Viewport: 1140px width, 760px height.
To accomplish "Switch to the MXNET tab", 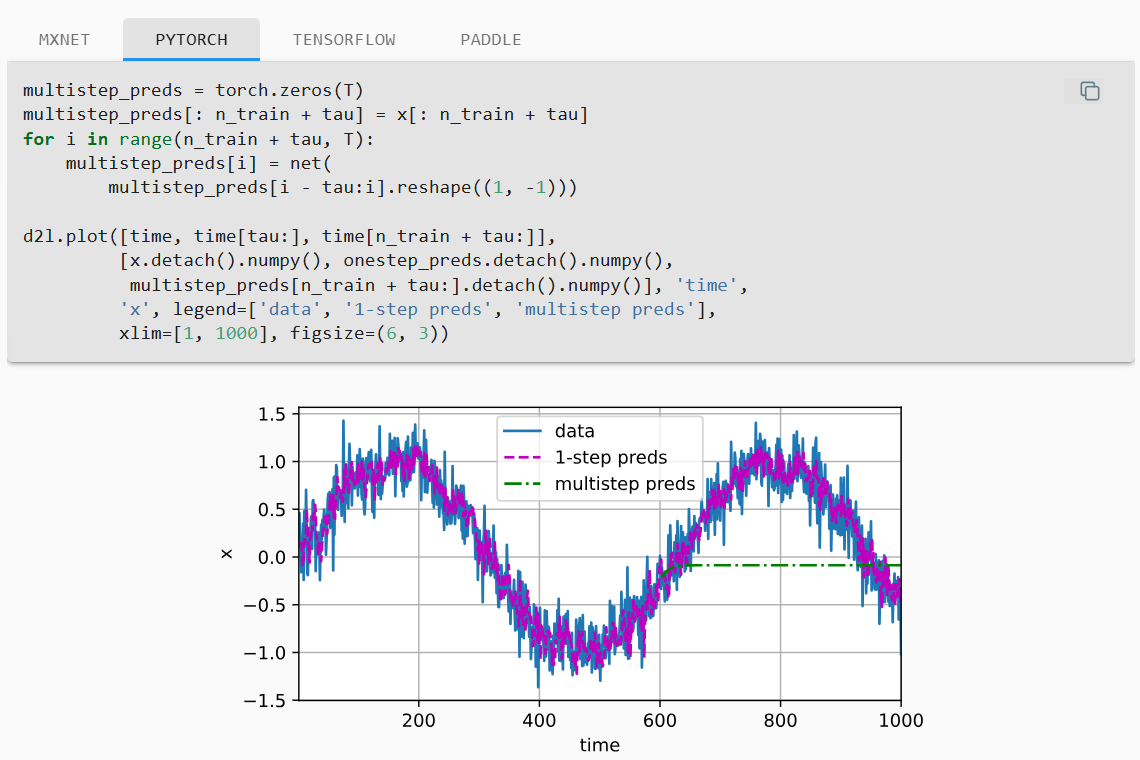I will (x=64, y=39).
